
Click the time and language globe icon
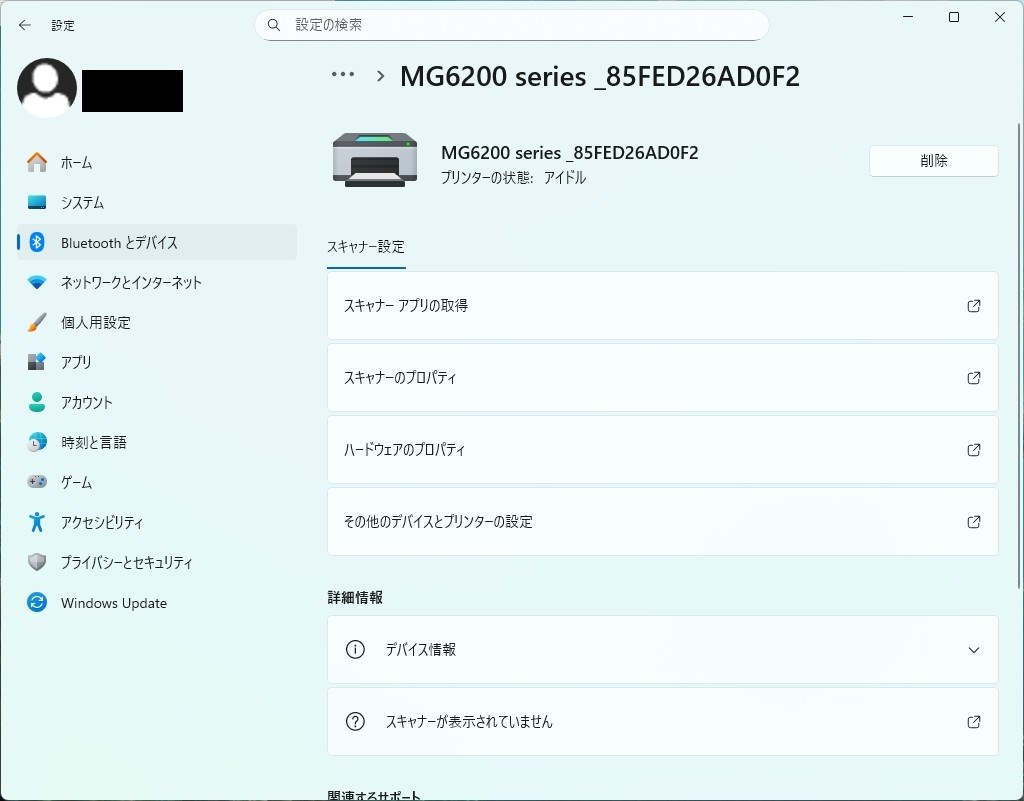click(x=37, y=443)
